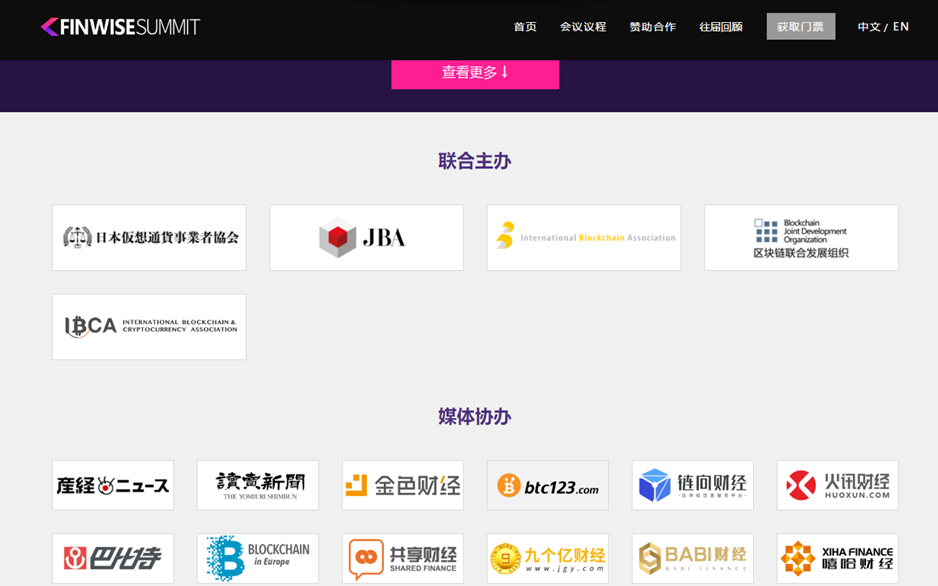Viewport: 938px width, 586px height.
Task: Click the 金色财经 logo
Action: click(x=403, y=485)
